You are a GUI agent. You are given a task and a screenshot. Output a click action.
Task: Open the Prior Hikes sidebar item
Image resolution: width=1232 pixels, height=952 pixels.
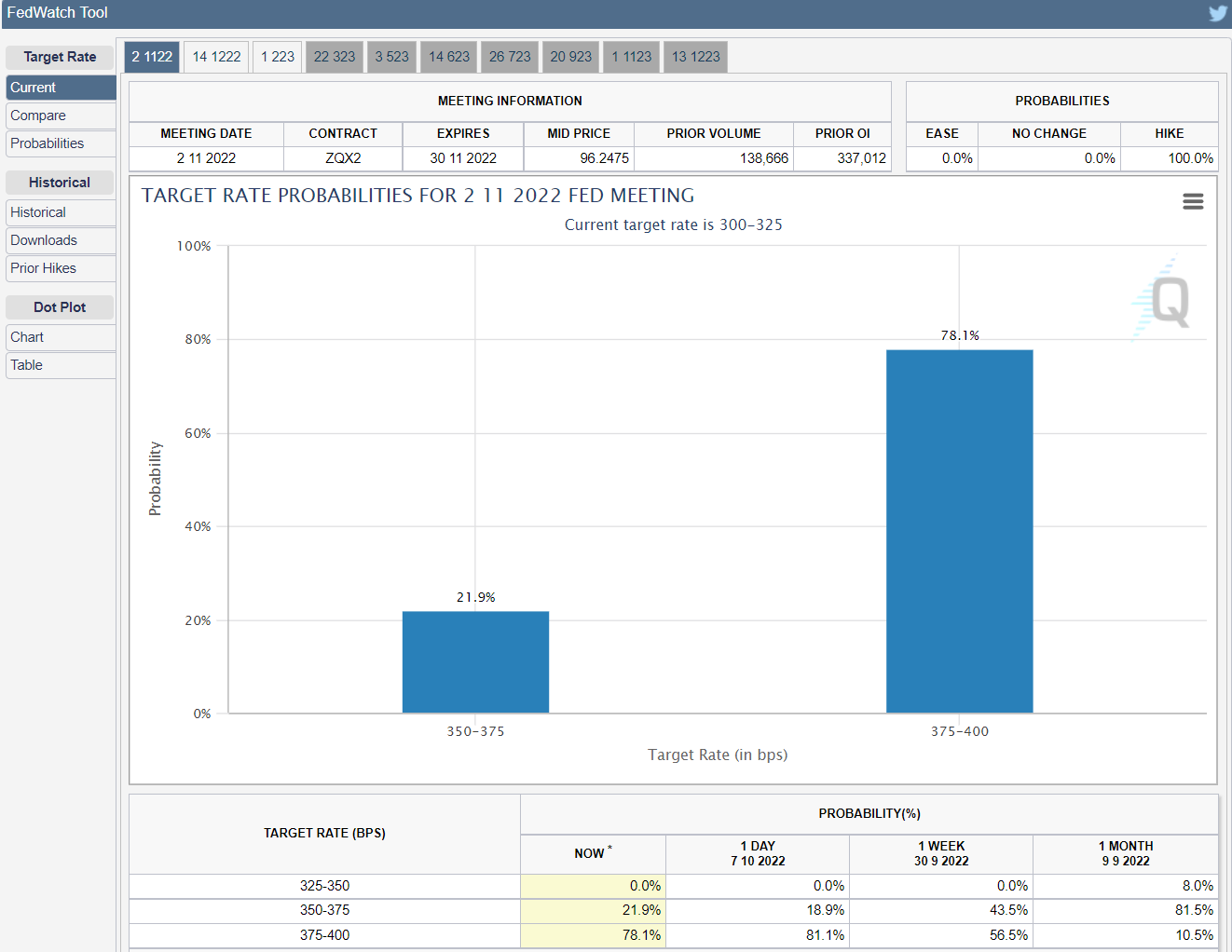coord(61,268)
